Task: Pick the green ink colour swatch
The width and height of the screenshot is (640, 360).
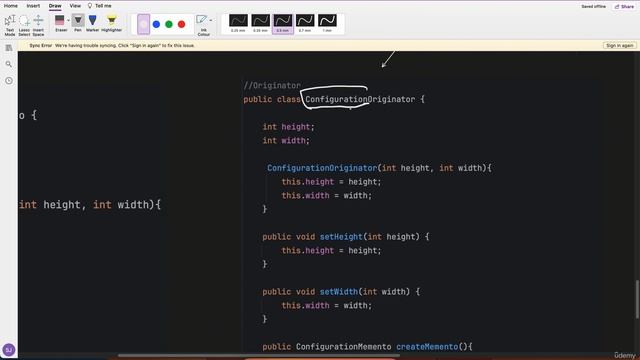Action: coord(169,24)
